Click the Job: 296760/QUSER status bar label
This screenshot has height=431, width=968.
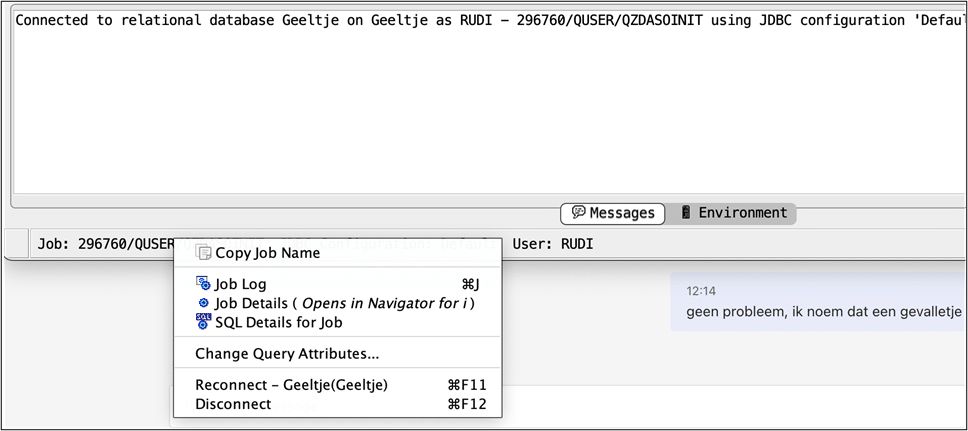point(98,243)
